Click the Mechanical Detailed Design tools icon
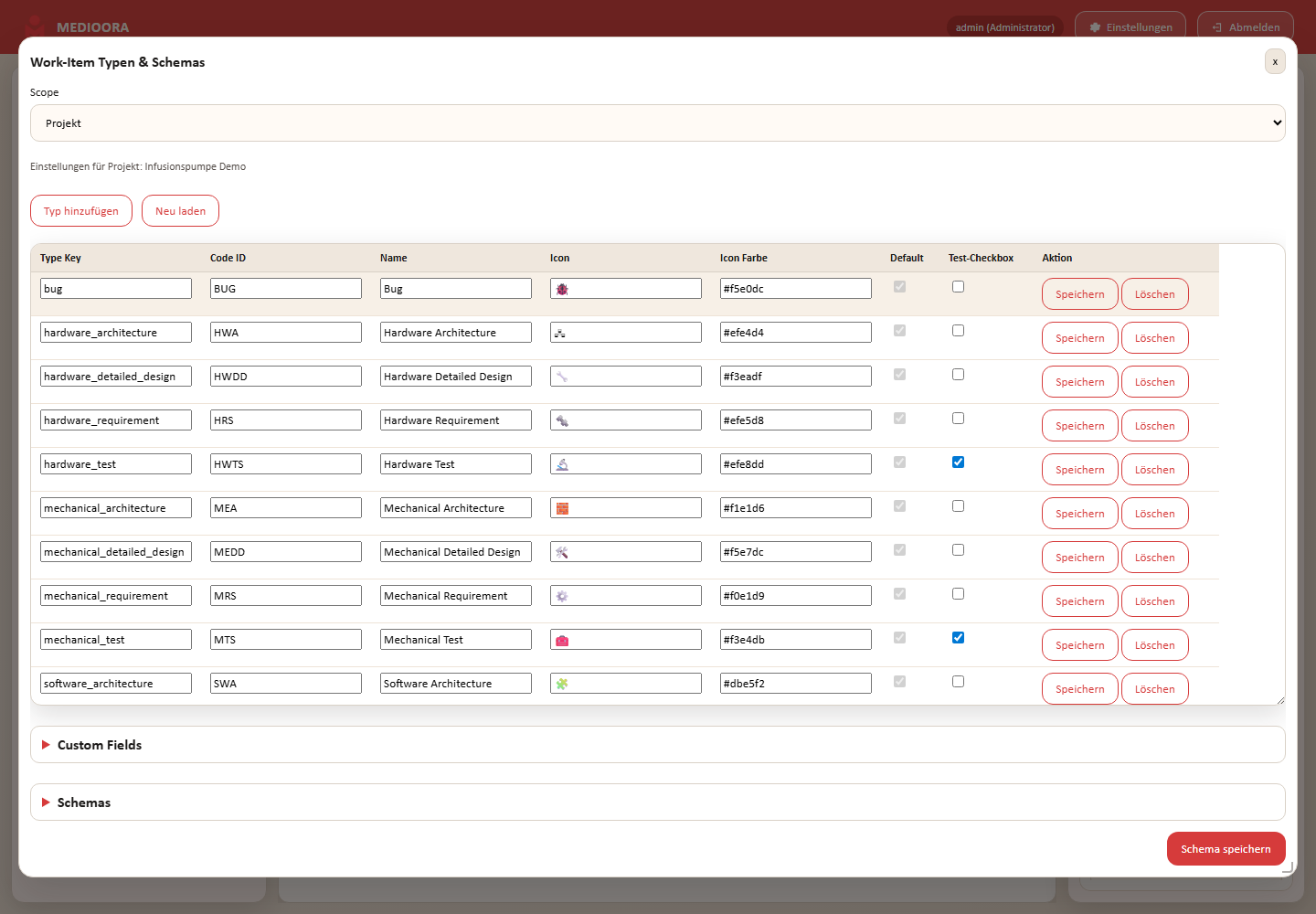Screen dimensions: 1316x914 pos(562,552)
